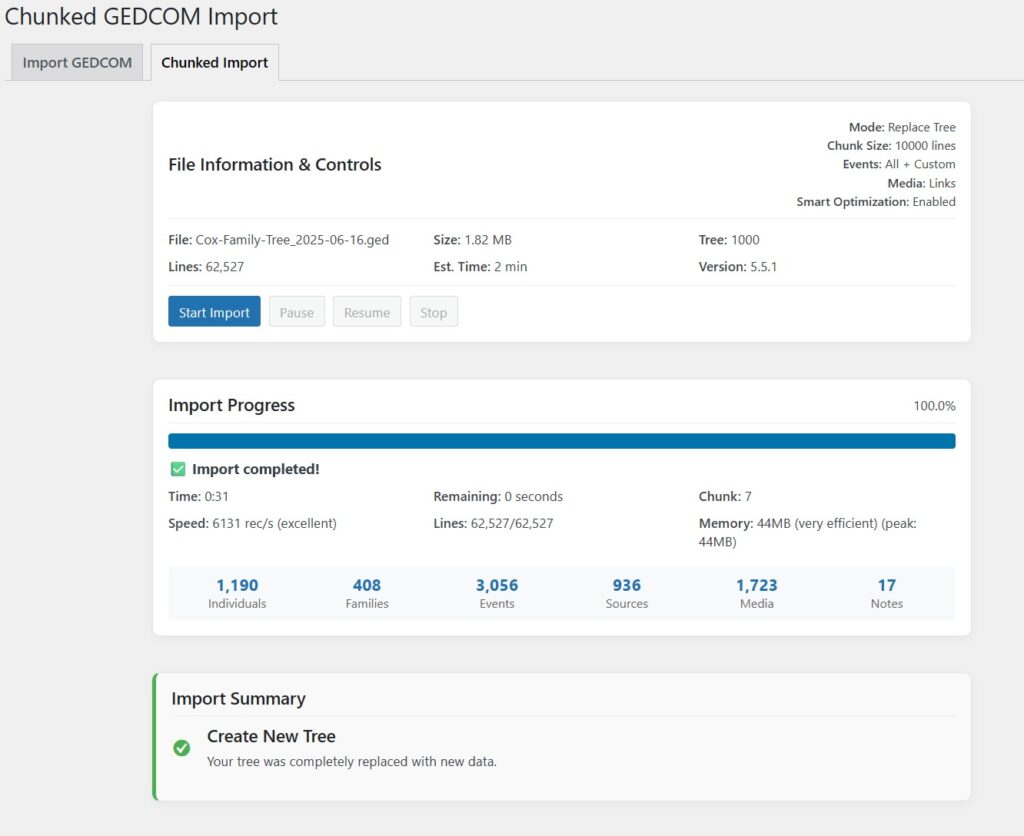The width and height of the screenshot is (1024, 836).
Task: Click the Pause button
Action: point(296,312)
